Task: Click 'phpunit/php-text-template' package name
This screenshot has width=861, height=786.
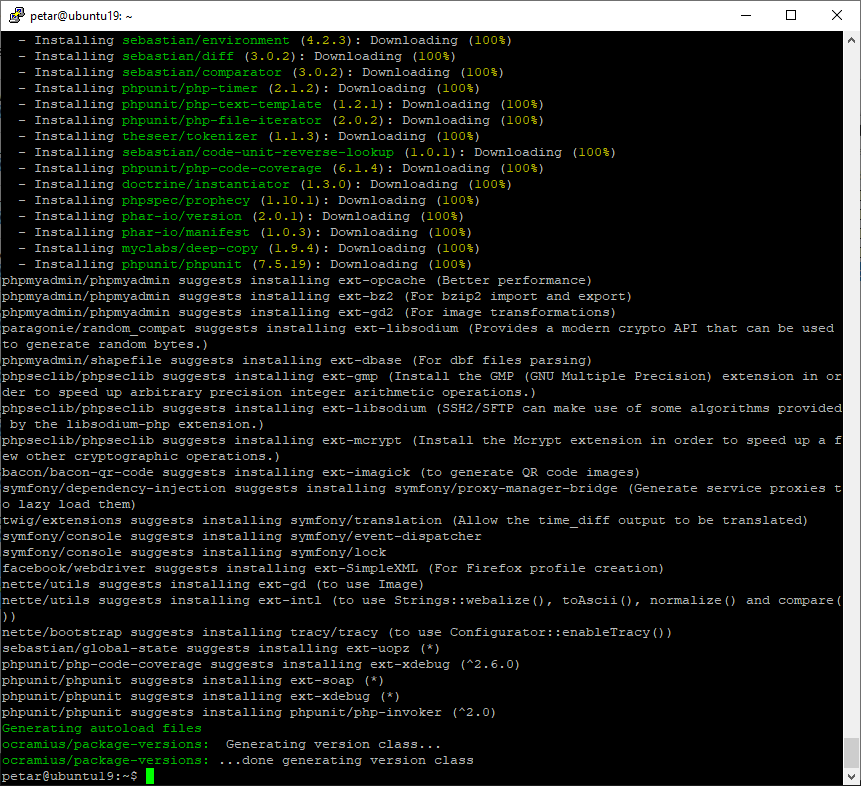Action: point(221,104)
